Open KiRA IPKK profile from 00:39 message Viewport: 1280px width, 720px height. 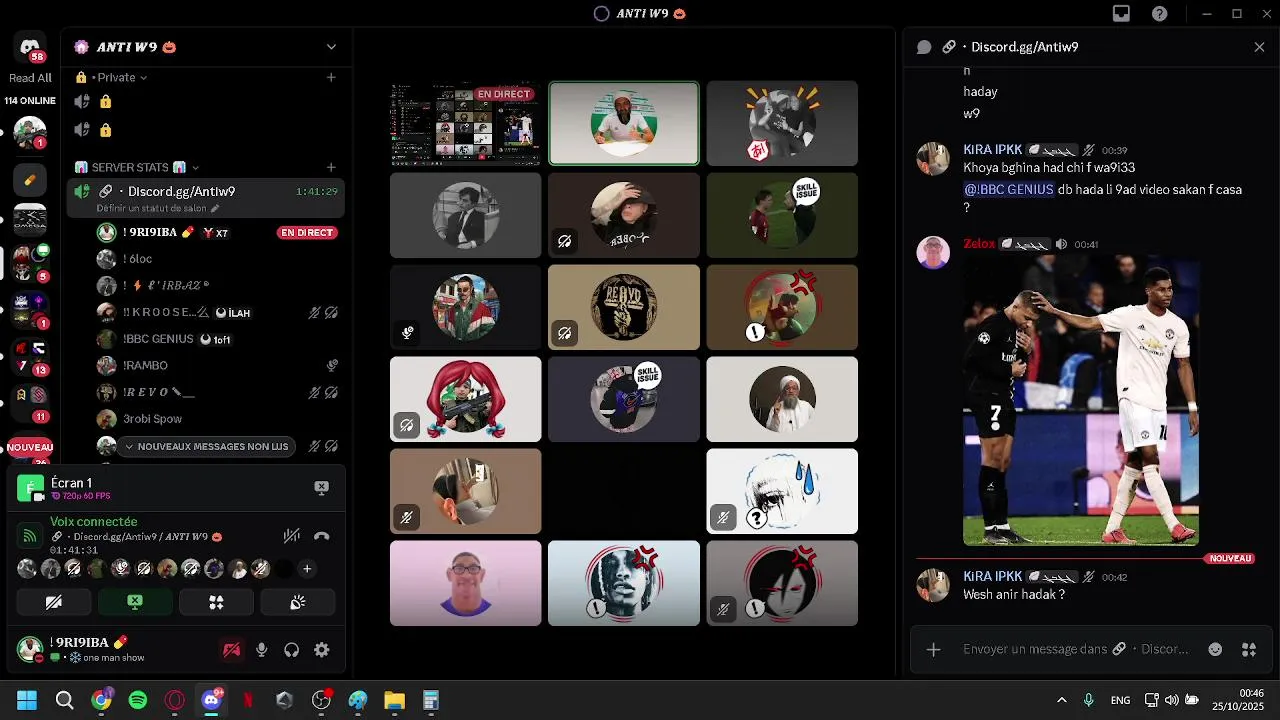[992, 149]
